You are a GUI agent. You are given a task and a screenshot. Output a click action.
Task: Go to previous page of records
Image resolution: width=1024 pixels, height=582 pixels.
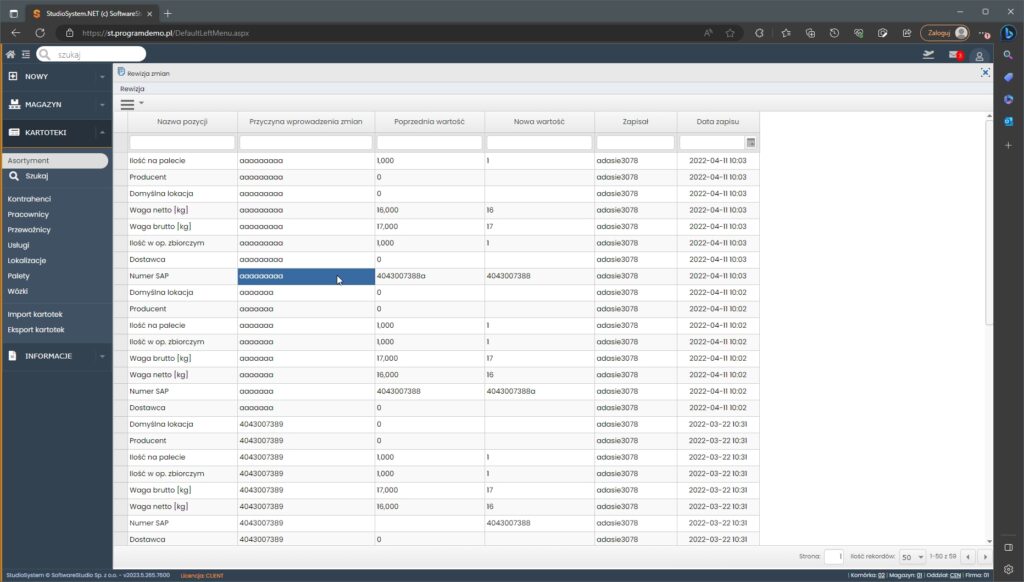[x=968, y=557]
